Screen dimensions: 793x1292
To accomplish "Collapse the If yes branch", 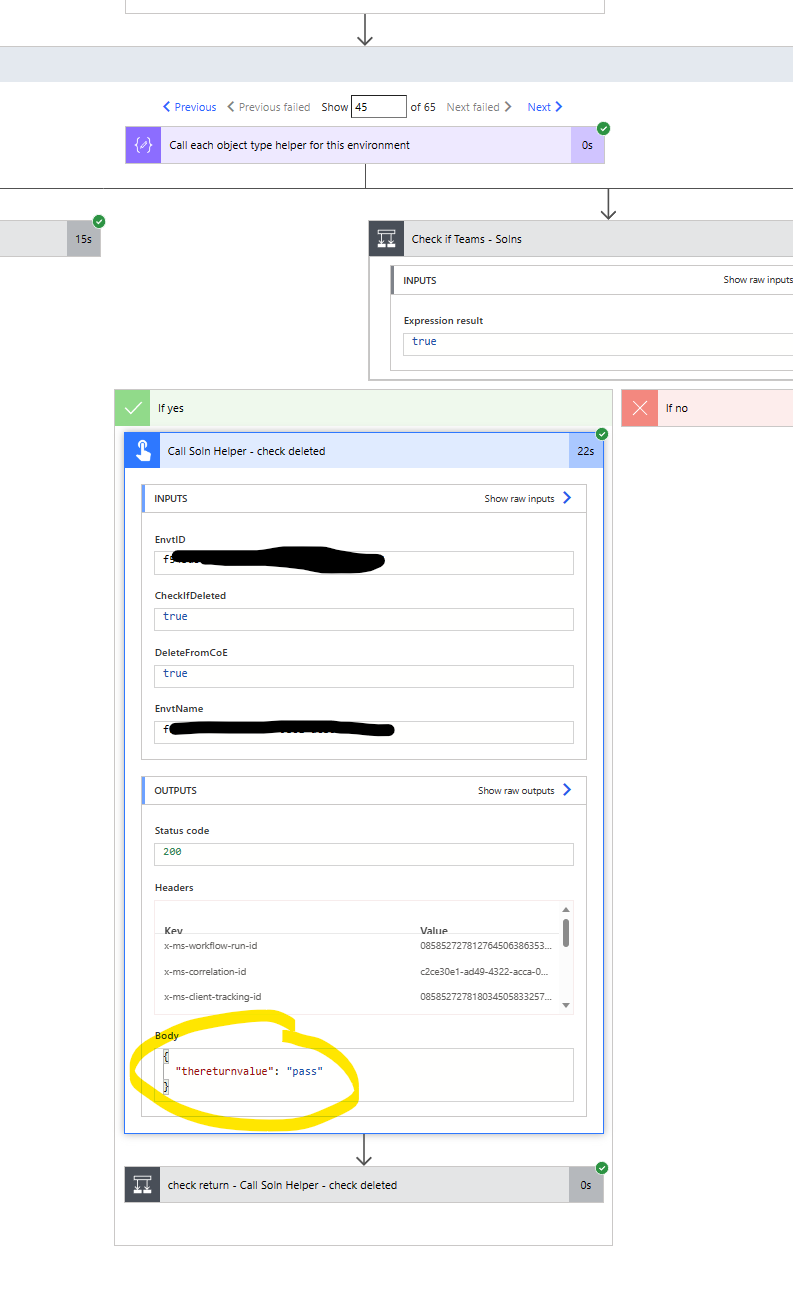I will 363,408.
